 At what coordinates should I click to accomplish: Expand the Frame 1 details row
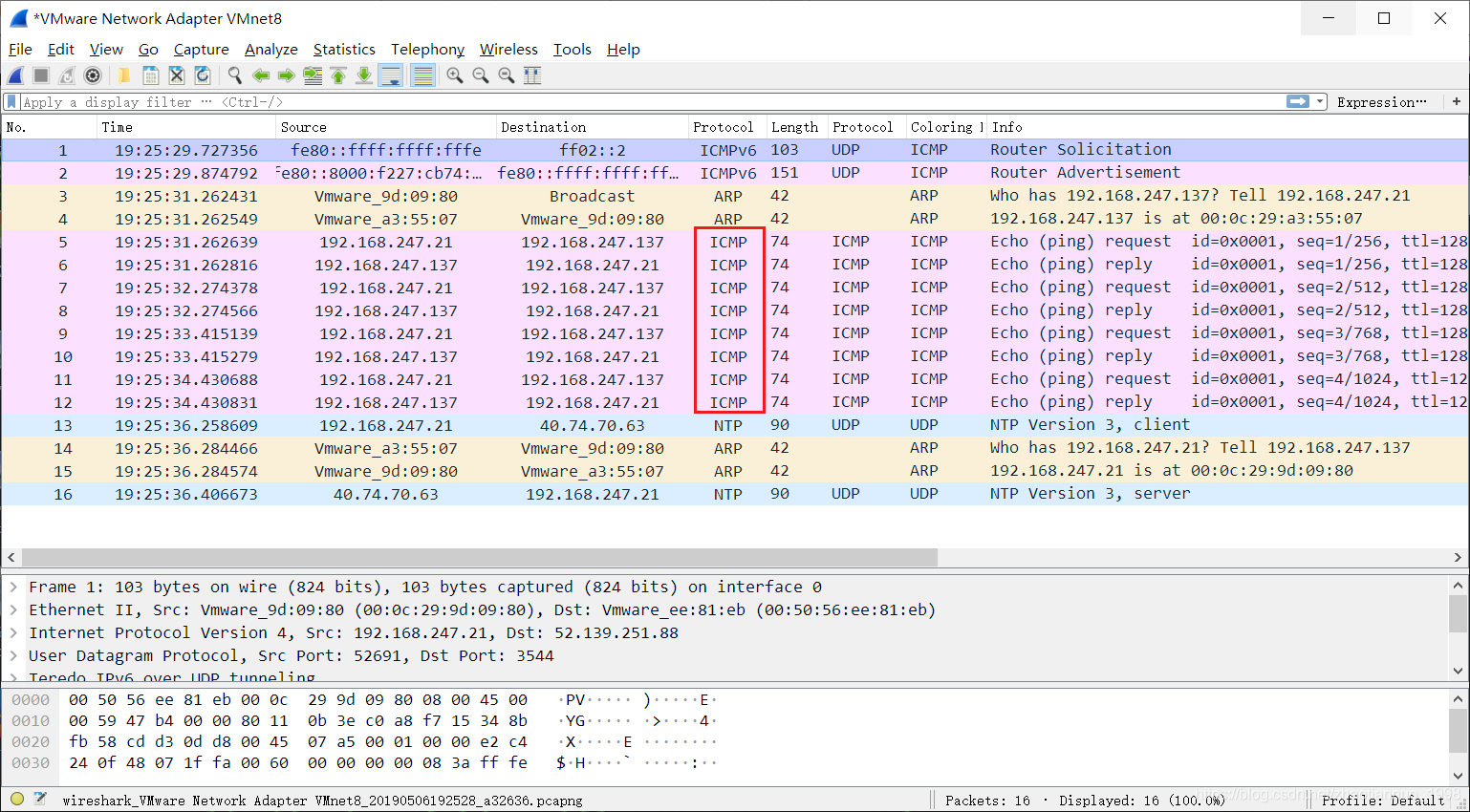pos(13,588)
